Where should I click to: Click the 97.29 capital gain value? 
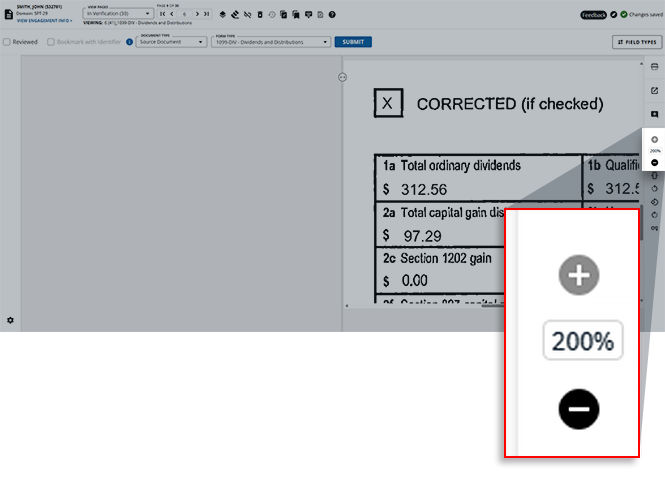click(422, 236)
